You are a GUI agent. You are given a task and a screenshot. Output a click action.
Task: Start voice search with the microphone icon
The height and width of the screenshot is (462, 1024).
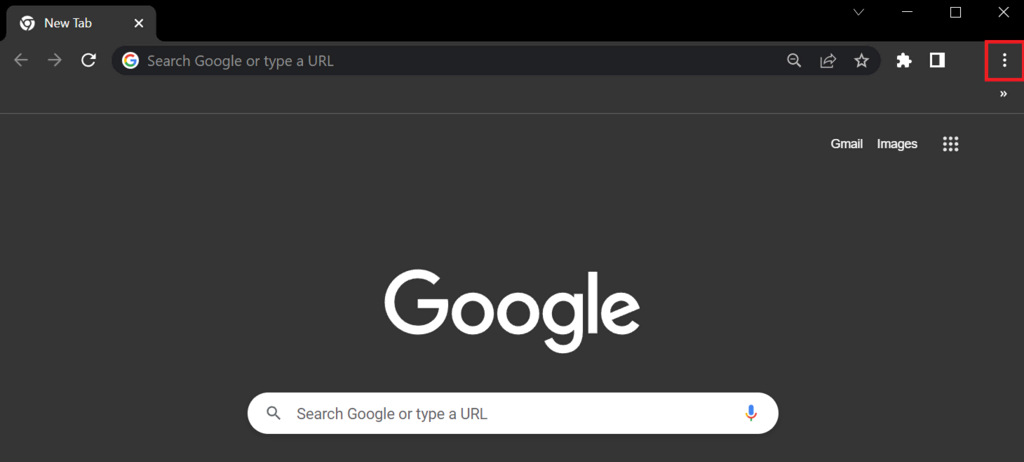[x=751, y=413]
